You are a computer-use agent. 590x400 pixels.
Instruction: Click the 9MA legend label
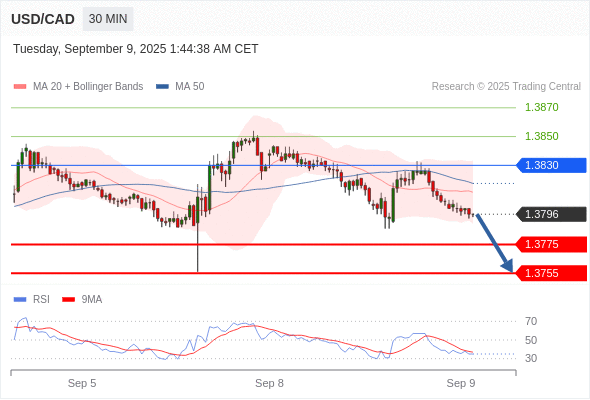(x=92, y=300)
